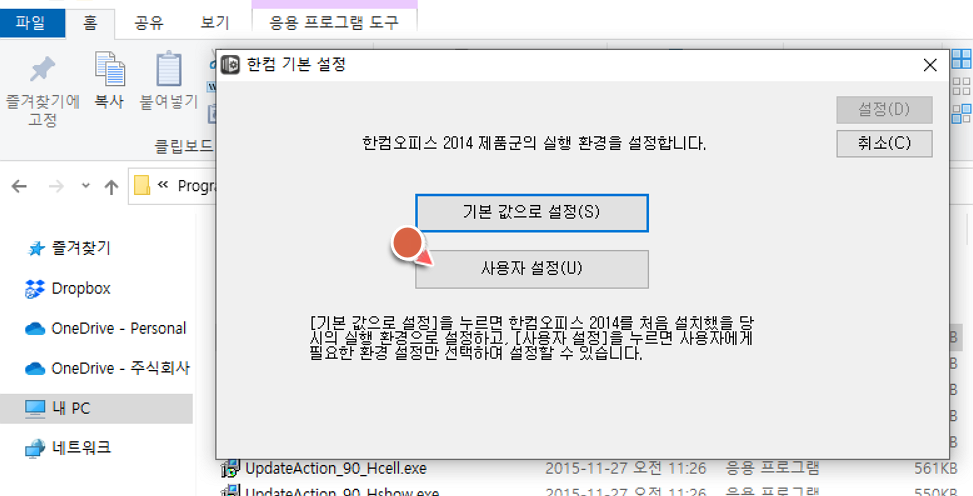The height and width of the screenshot is (496, 973).
Task: Close the 한컴 기본 설정 dialog
Action: click(x=930, y=65)
